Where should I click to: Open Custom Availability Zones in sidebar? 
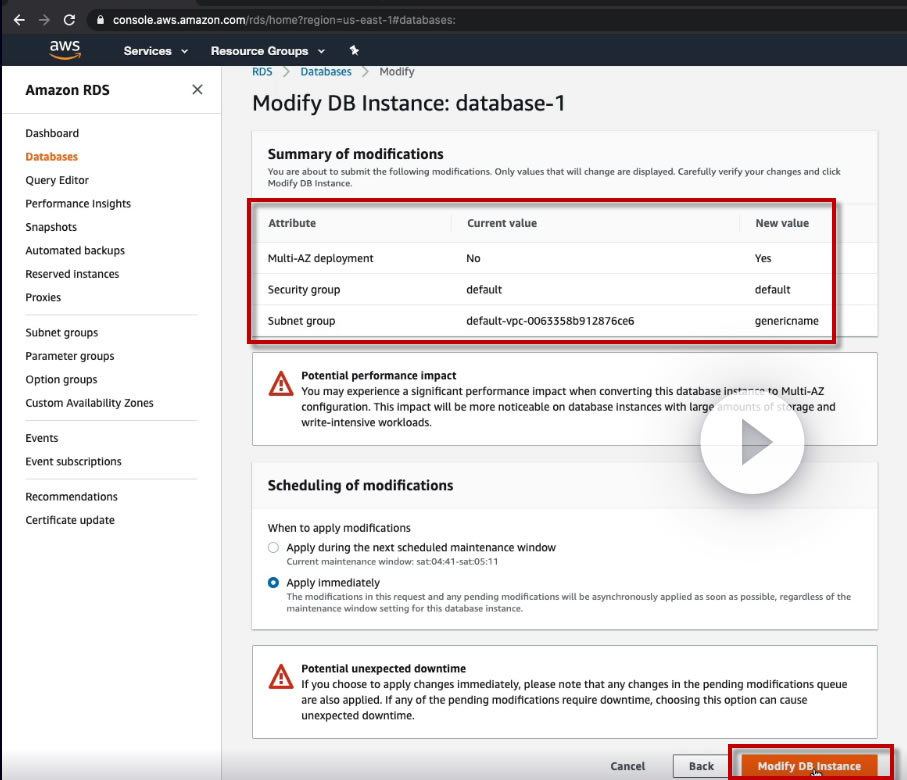point(90,403)
